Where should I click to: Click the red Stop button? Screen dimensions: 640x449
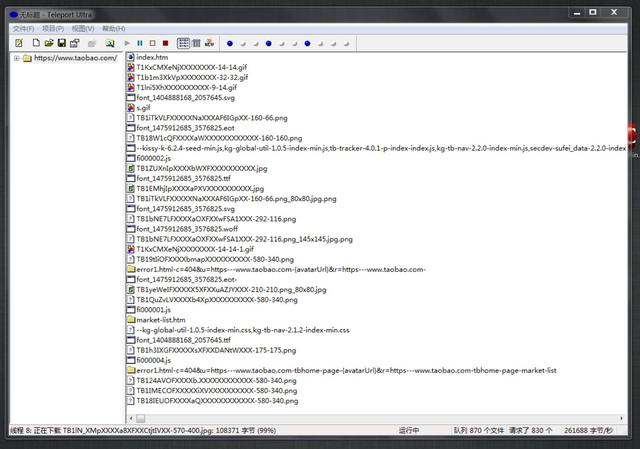pos(153,43)
